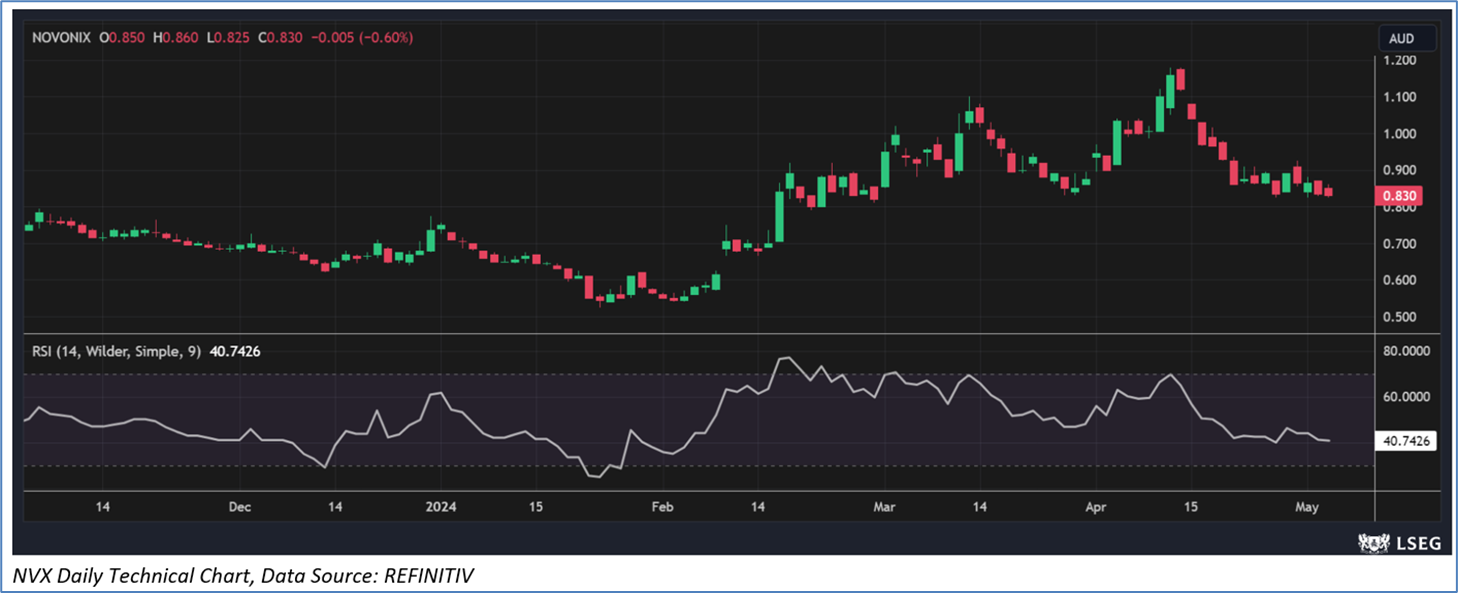
Task: Click the 2024 date axis label
Action: coord(441,507)
